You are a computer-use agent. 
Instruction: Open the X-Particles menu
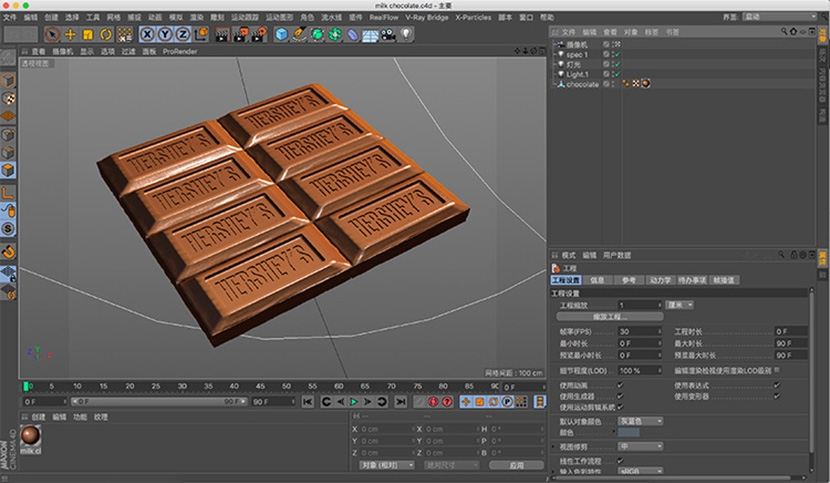(x=473, y=17)
